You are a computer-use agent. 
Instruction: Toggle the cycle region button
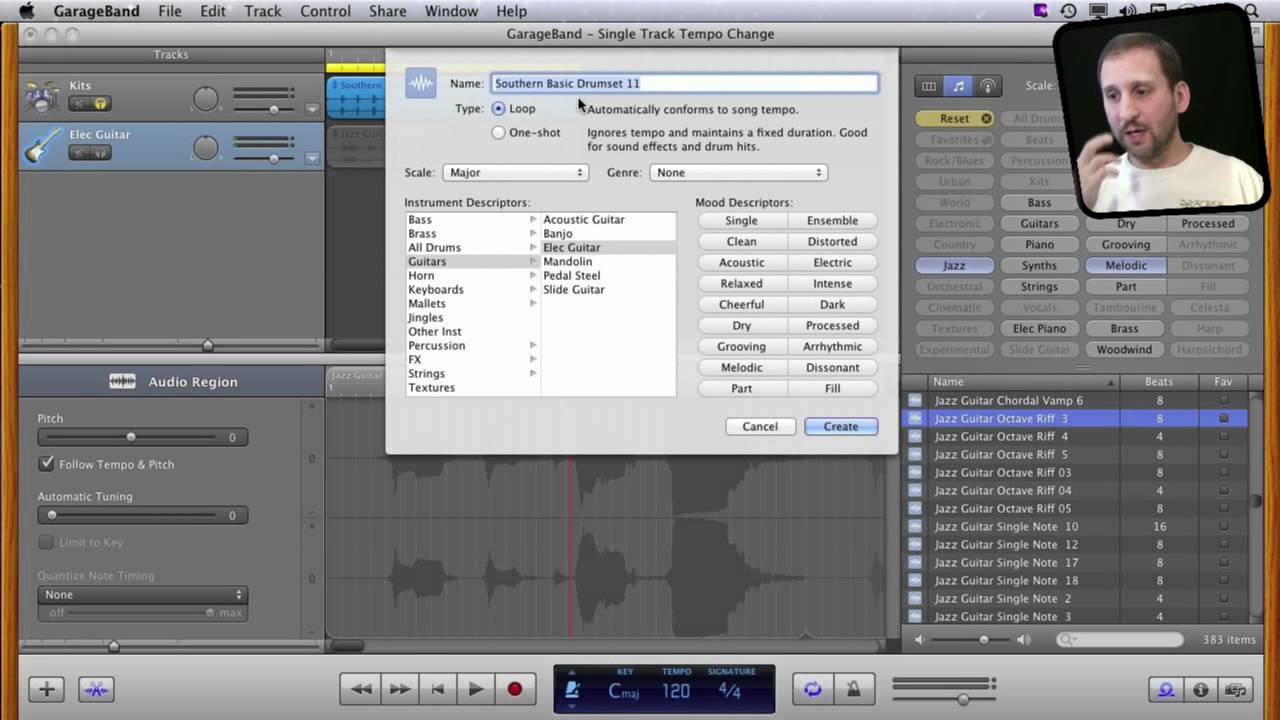coord(813,689)
